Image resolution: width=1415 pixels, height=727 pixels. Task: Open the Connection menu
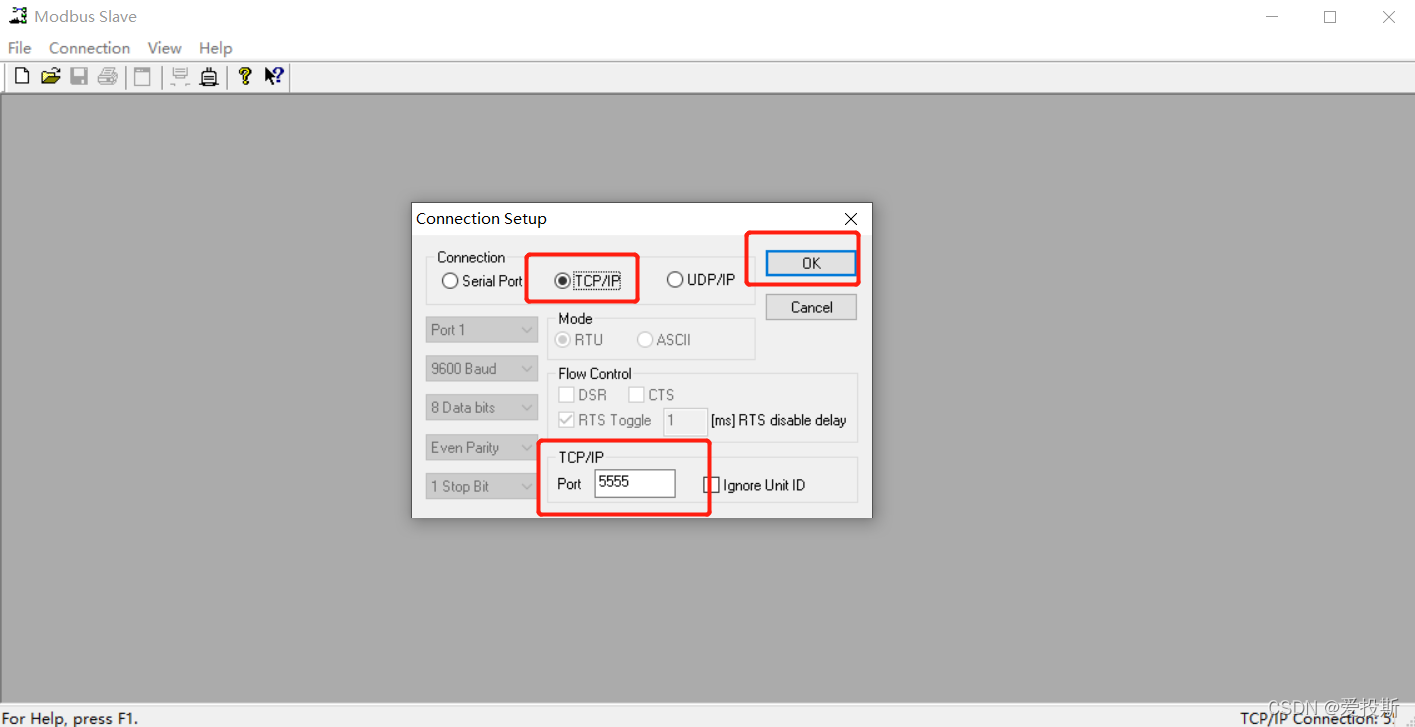(x=89, y=48)
